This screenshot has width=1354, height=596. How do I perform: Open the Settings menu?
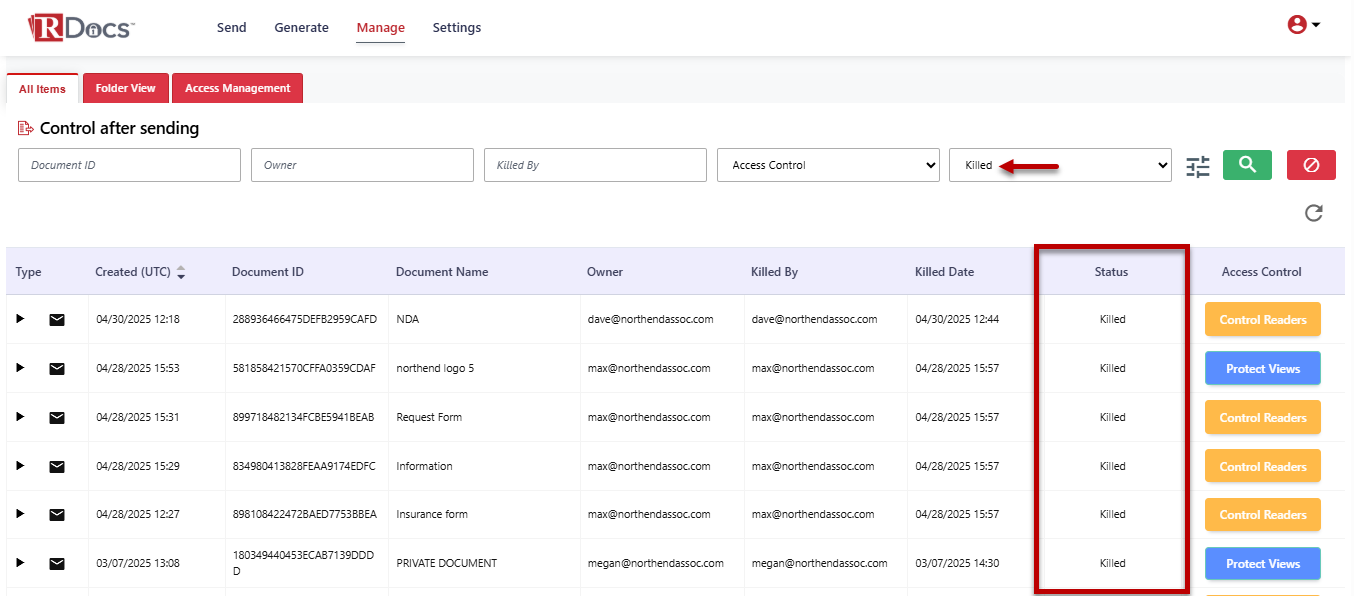[x=457, y=28]
